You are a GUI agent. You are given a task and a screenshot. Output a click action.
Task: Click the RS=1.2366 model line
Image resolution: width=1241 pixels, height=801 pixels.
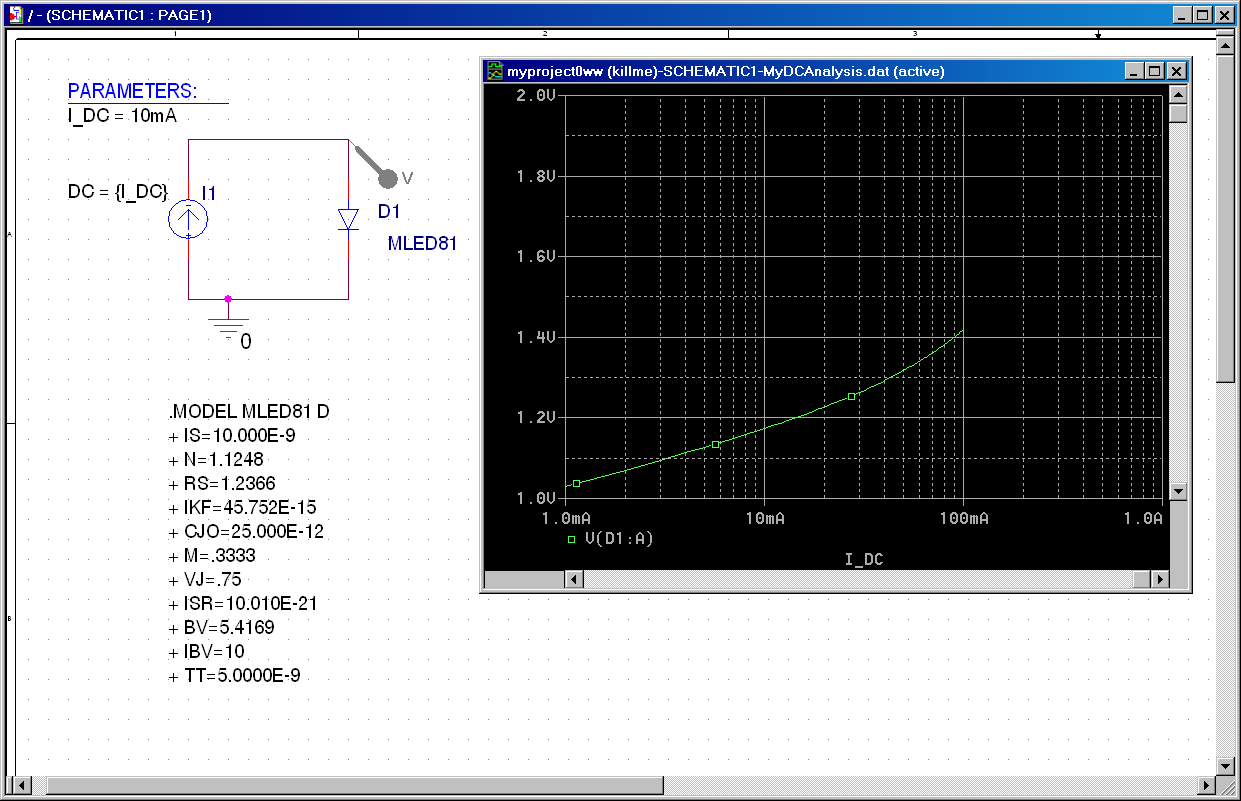222,484
